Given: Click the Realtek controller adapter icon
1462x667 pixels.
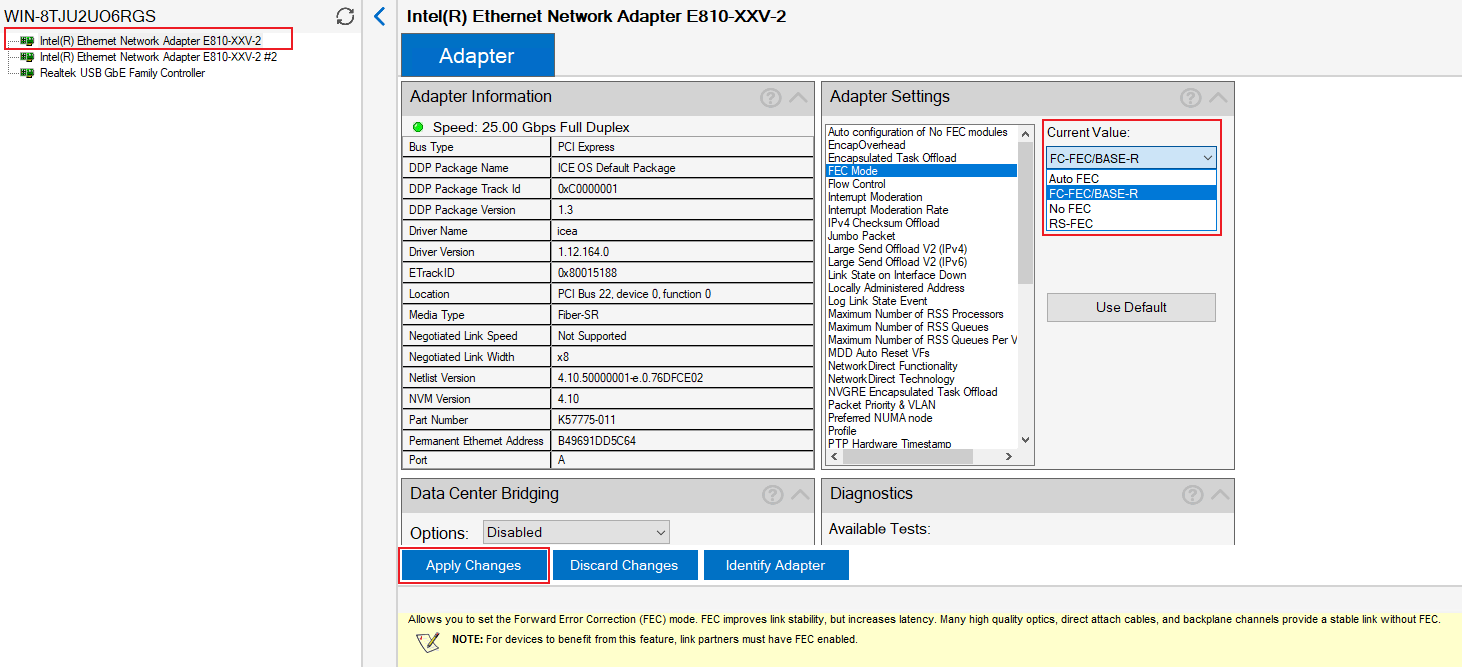Looking at the screenshot, I should pyautogui.click(x=28, y=73).
